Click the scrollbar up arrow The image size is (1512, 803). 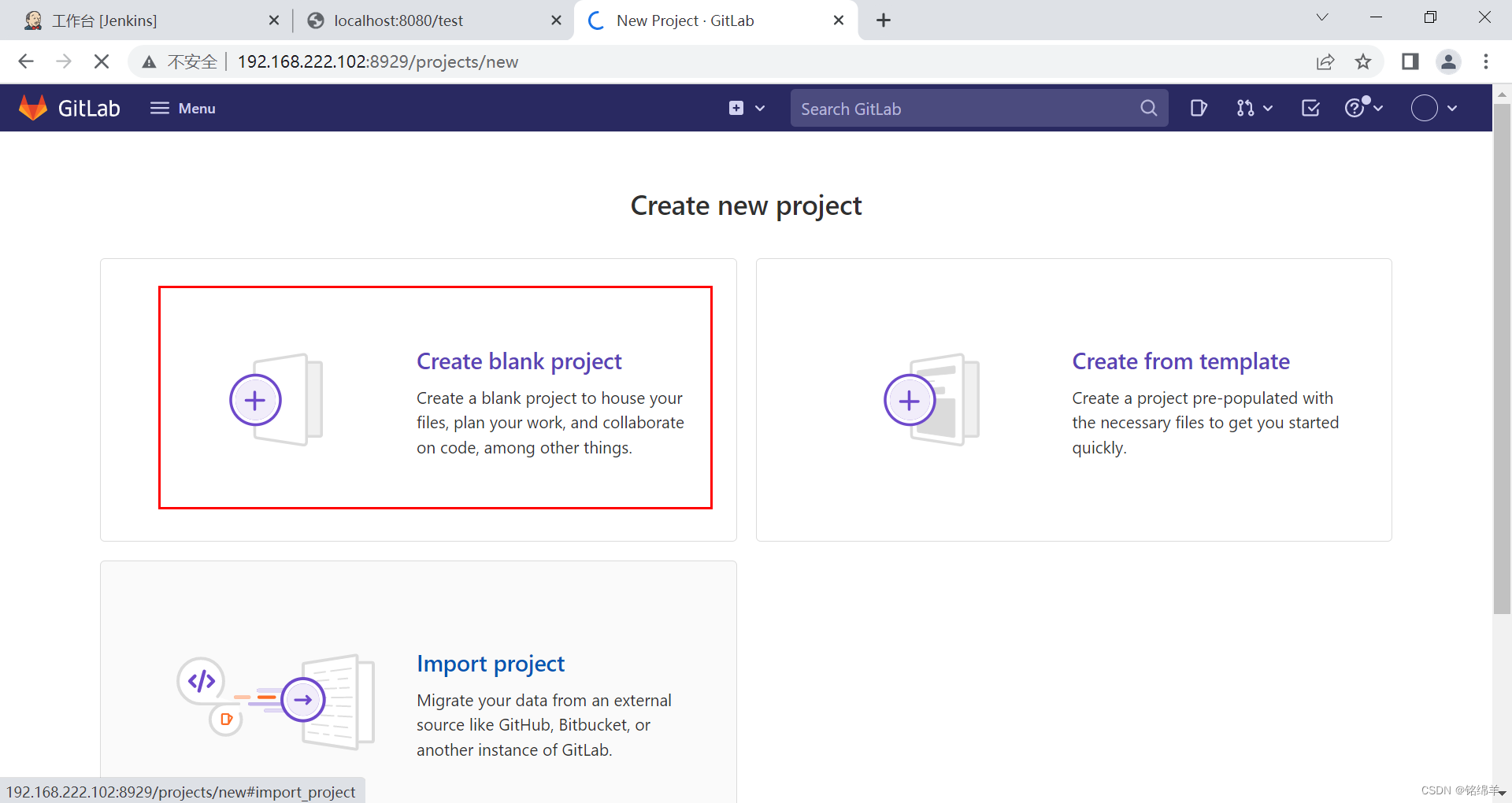[x=1502, y=93]
